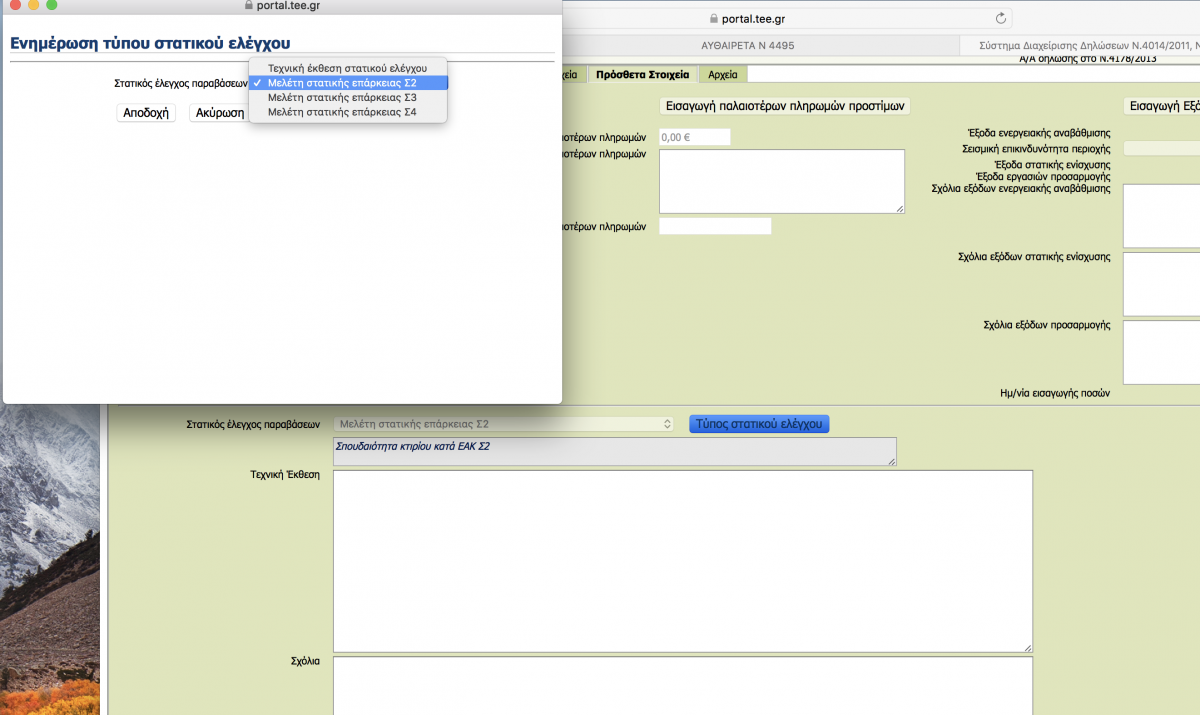Switch to the Πρόσθετα Στοιχεία tab
Viewport: 1200px width, 715px height.
click(642, 75)
